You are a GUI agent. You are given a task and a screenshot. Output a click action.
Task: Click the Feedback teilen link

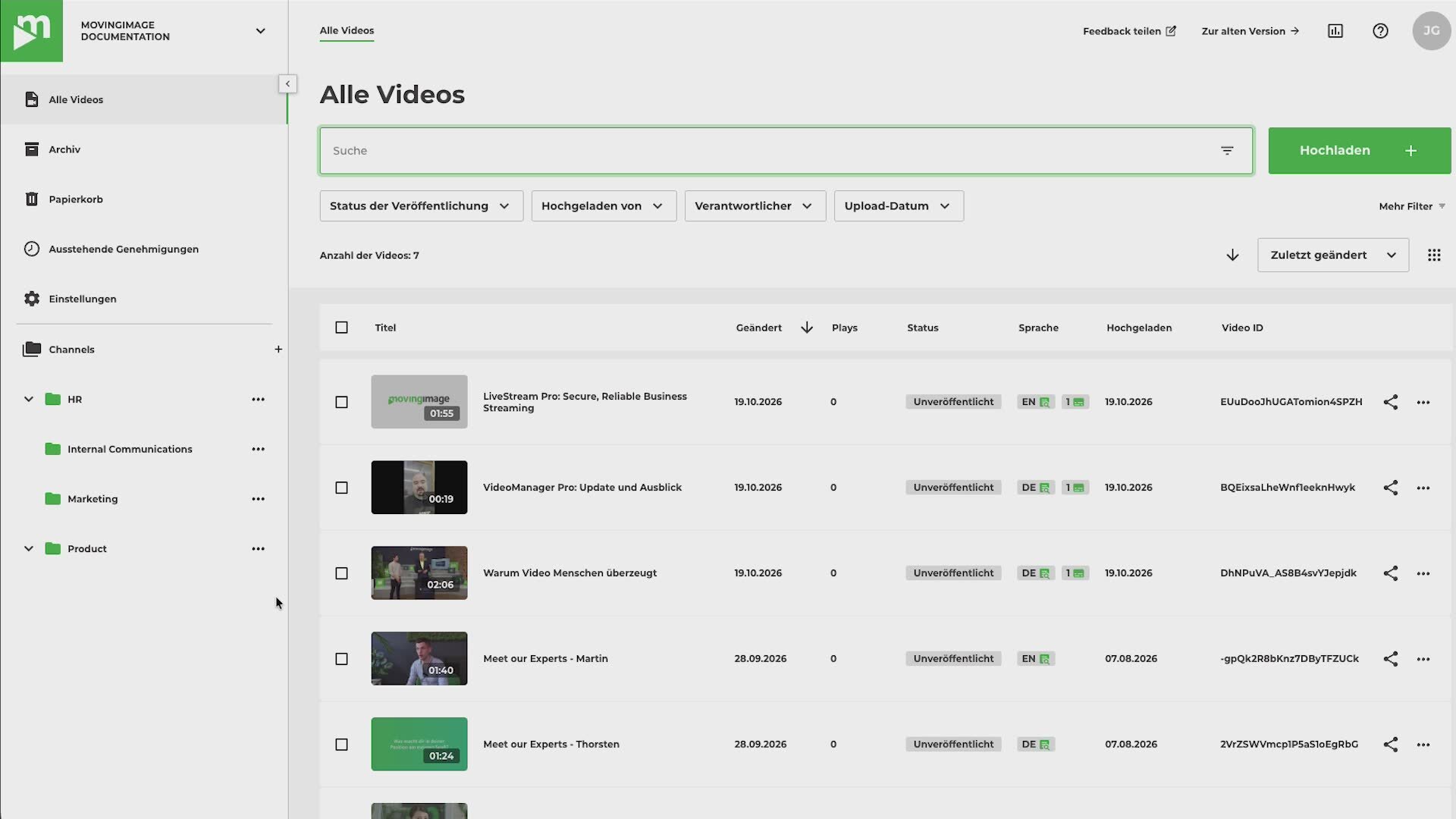(x=1128, y=31)
